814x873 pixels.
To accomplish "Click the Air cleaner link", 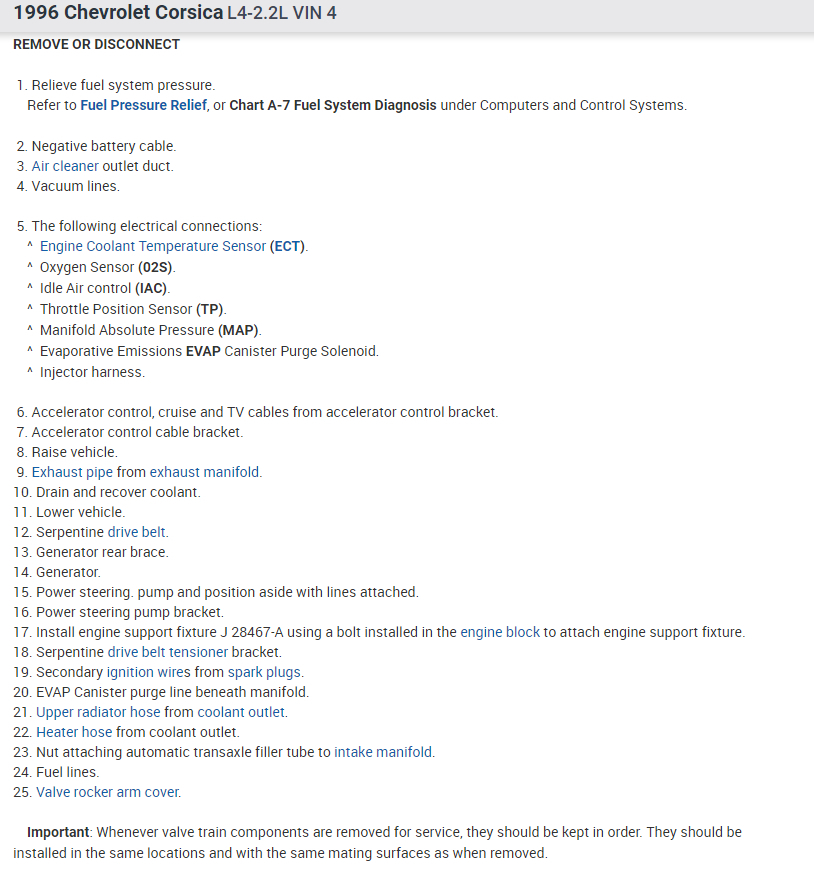I will (x=65, y=166).
